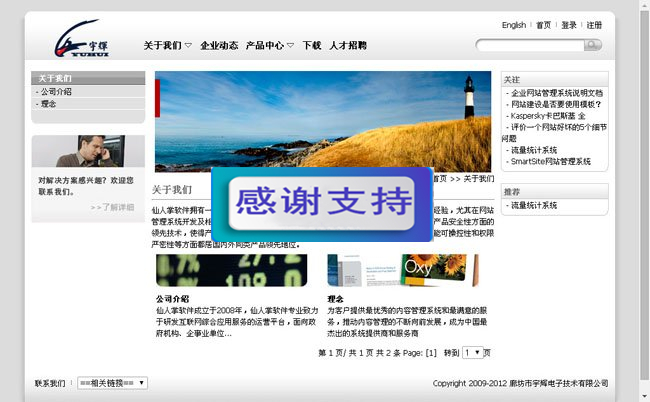Screen dimensions: 650x402
Task: Click the 关于我们 sidebar header
Action: click(x=88, y=78)
